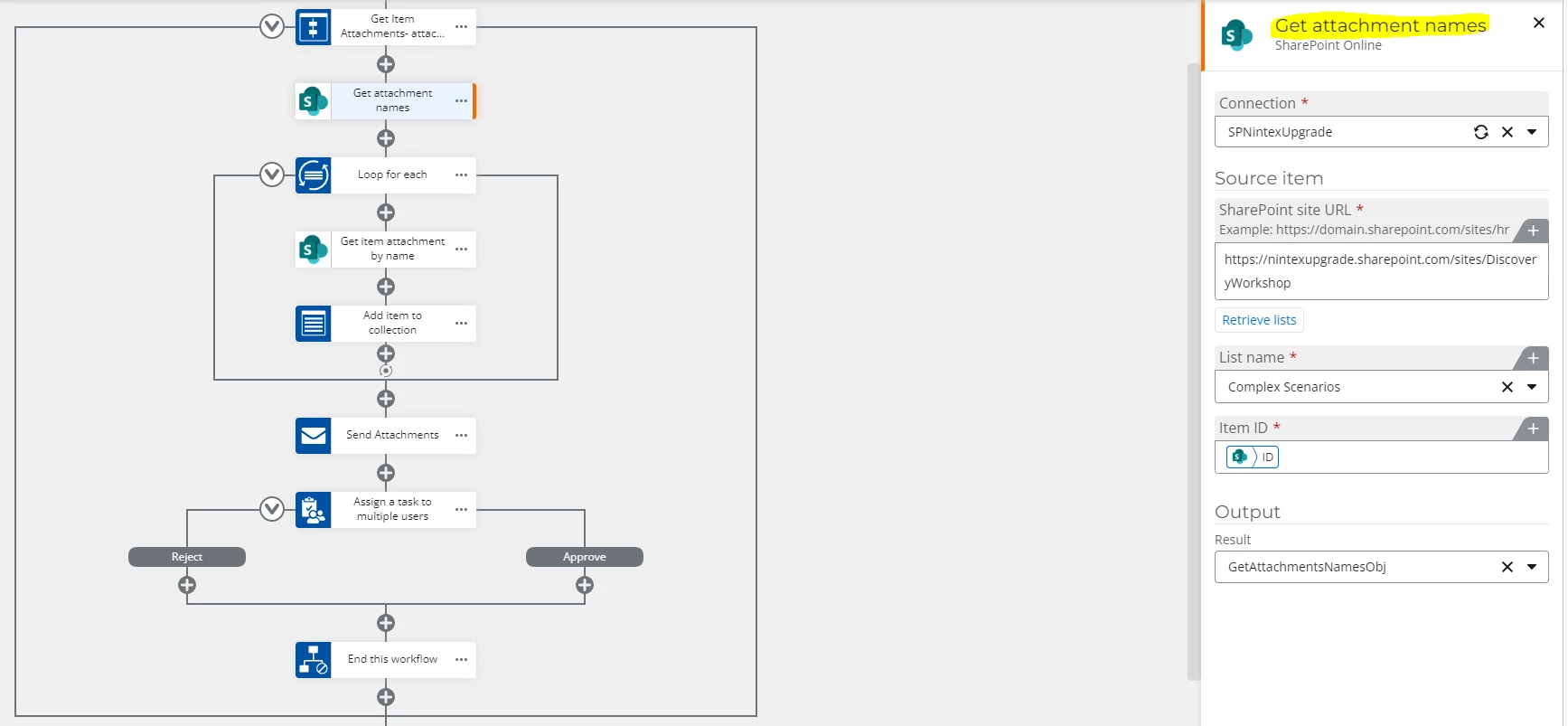Collapse the Loop for each branch
The width and height of the screenshot is (1568, 726).
[272, 174]
